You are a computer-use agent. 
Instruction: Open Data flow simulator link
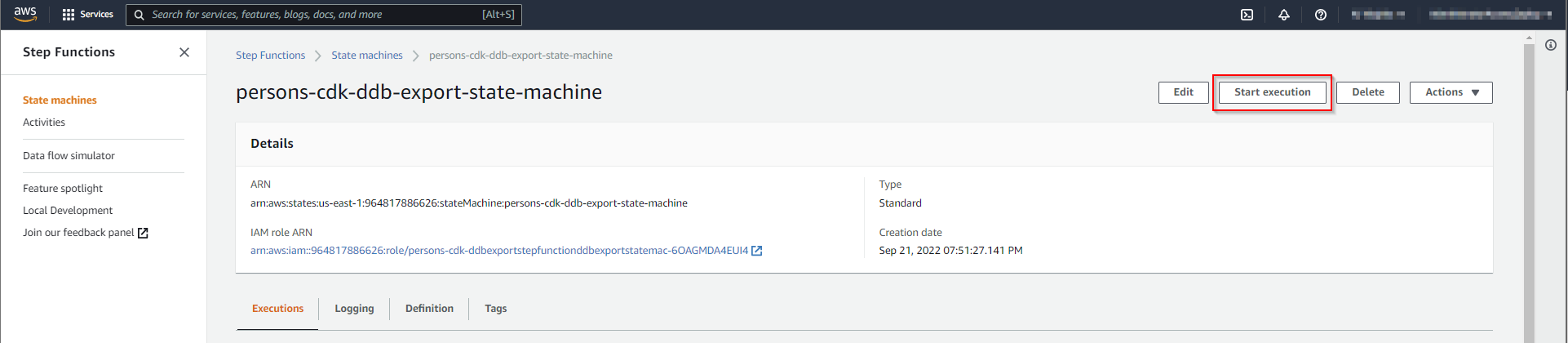coord(69,156)
